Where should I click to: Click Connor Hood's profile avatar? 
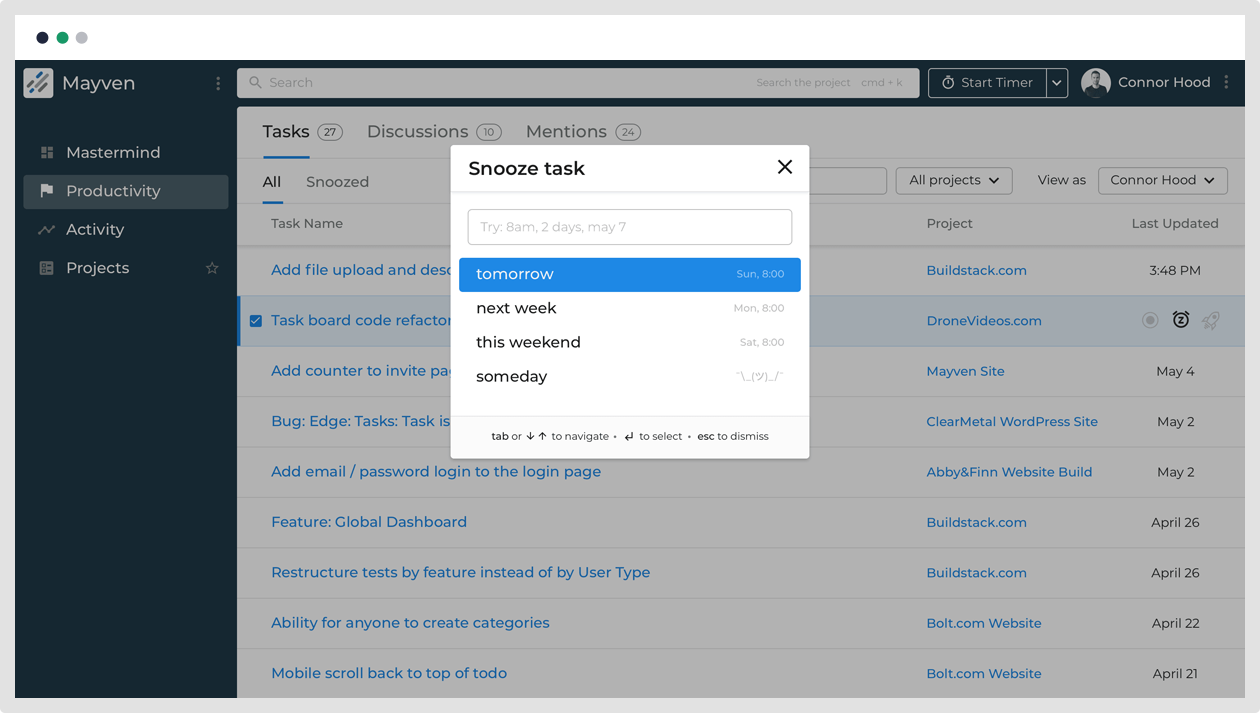(x=1096, y=83)
